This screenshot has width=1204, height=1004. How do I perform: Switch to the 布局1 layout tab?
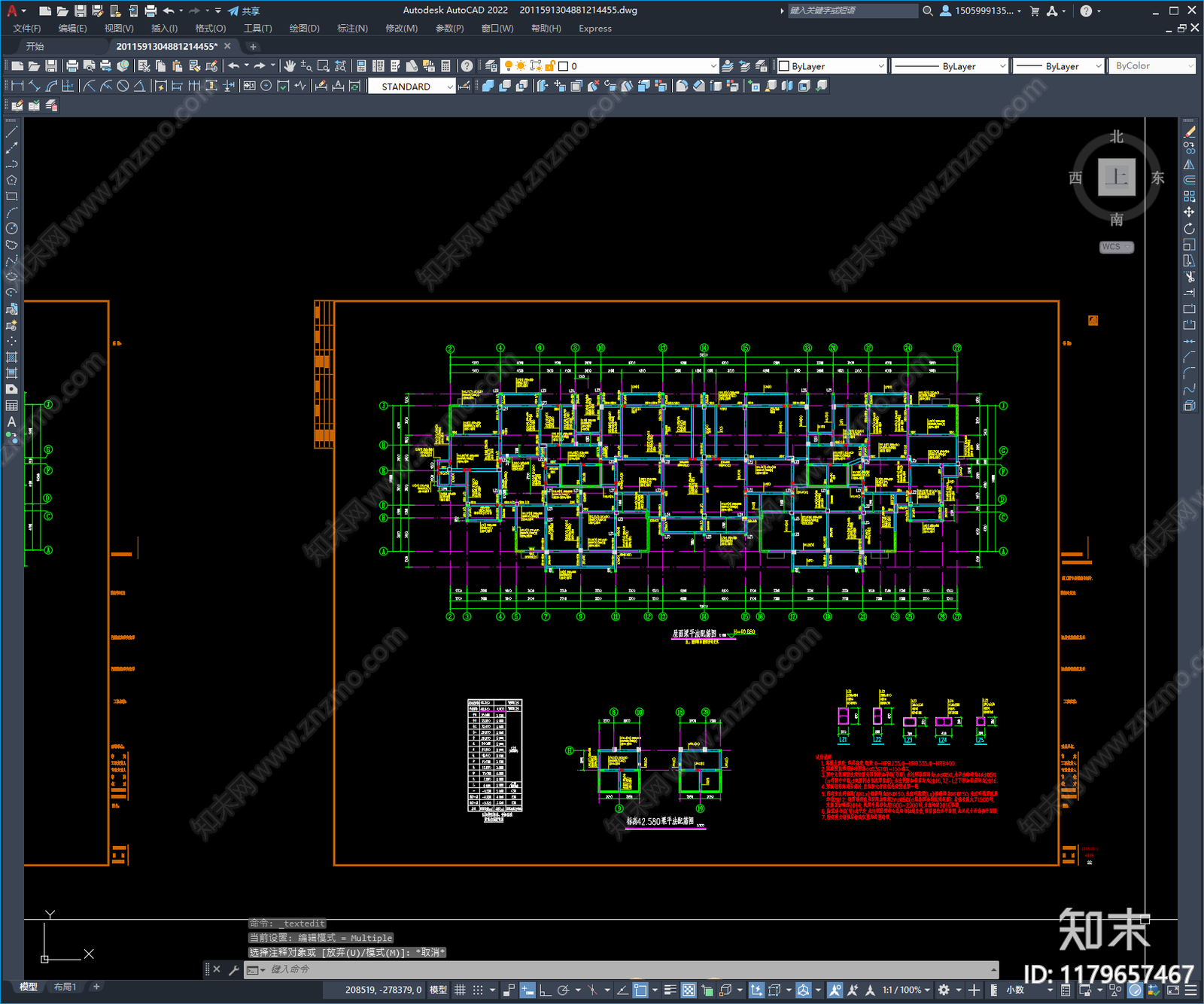65,987
